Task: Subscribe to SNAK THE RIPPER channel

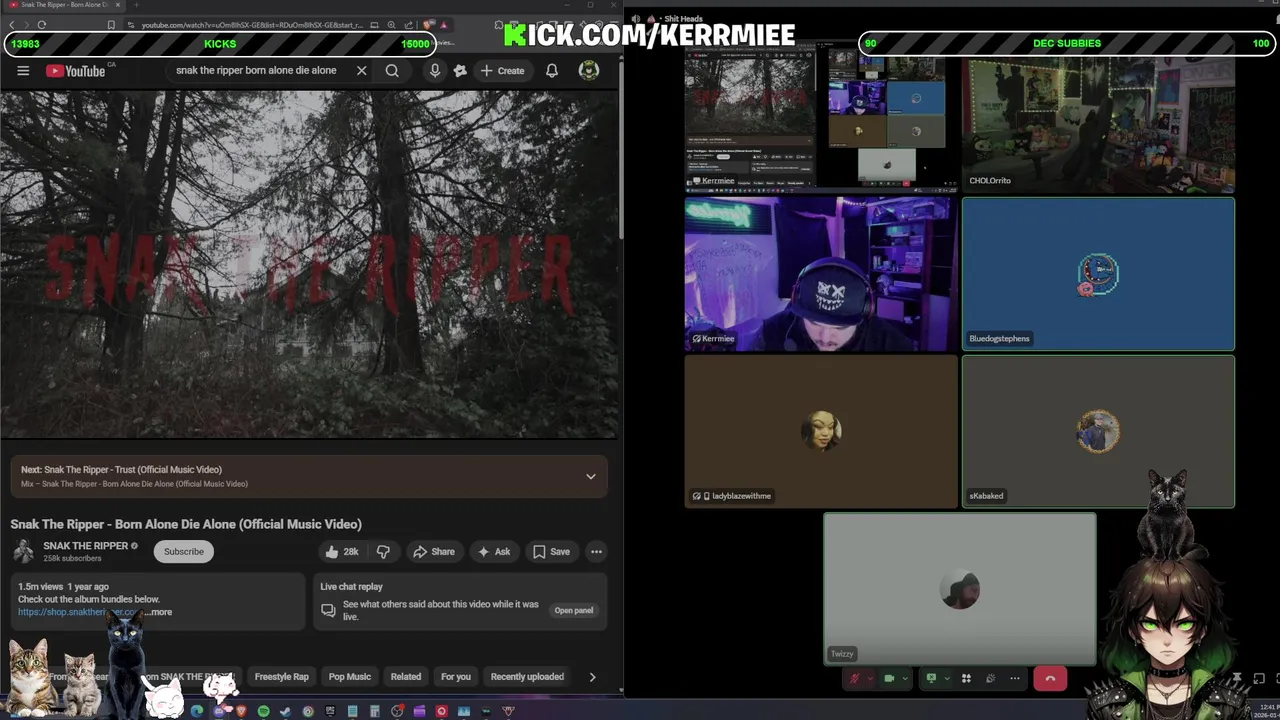Action: (x=184, y=551)
